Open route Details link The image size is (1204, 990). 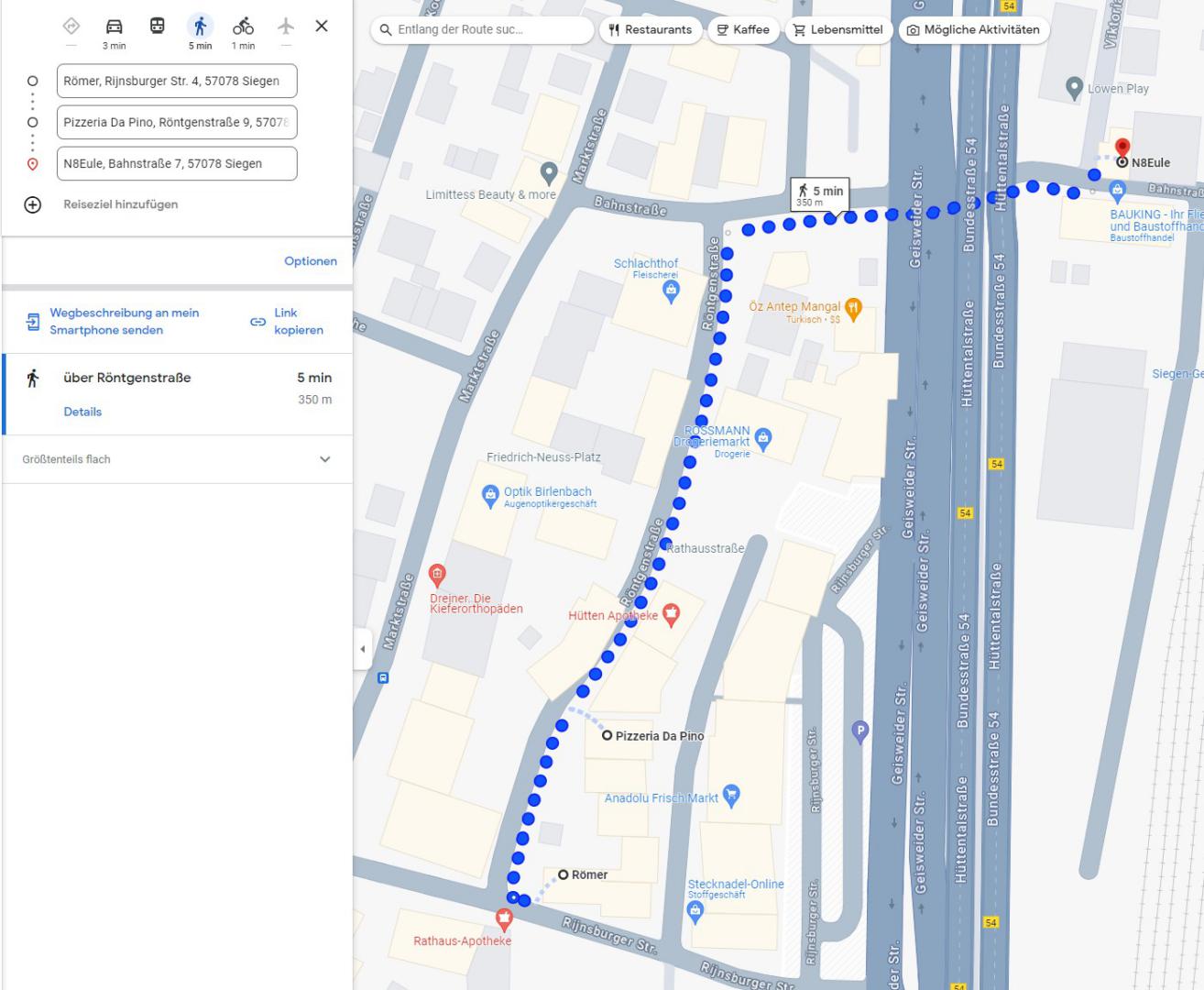82,412
